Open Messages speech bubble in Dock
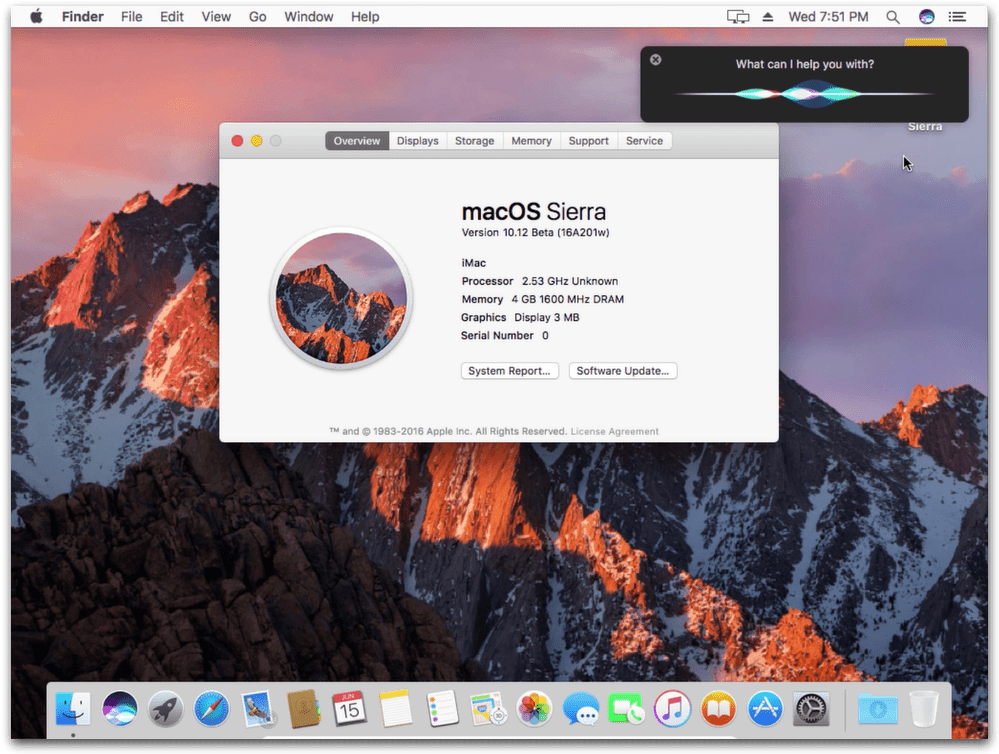999x754 pixels. tap(580, 709)
